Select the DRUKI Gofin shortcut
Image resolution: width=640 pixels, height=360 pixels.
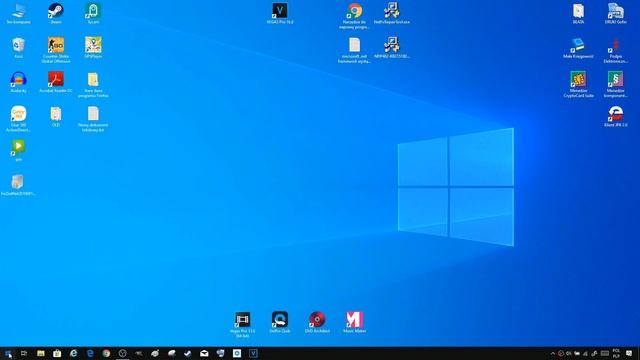[x=616, y=13]
